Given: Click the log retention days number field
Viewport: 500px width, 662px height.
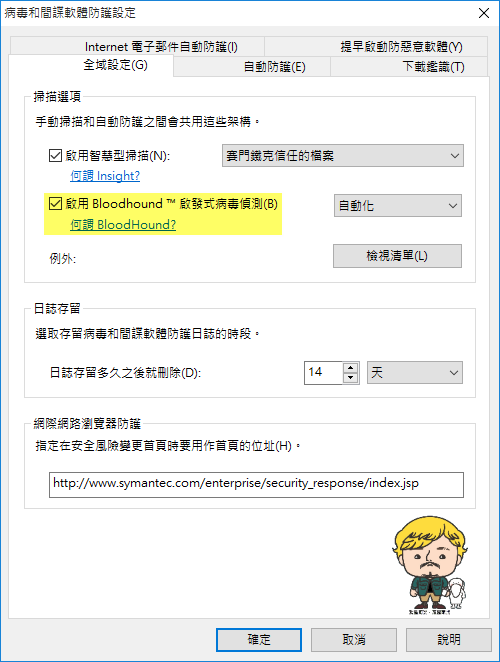Looking at the screenshot, I should (323, 372).
